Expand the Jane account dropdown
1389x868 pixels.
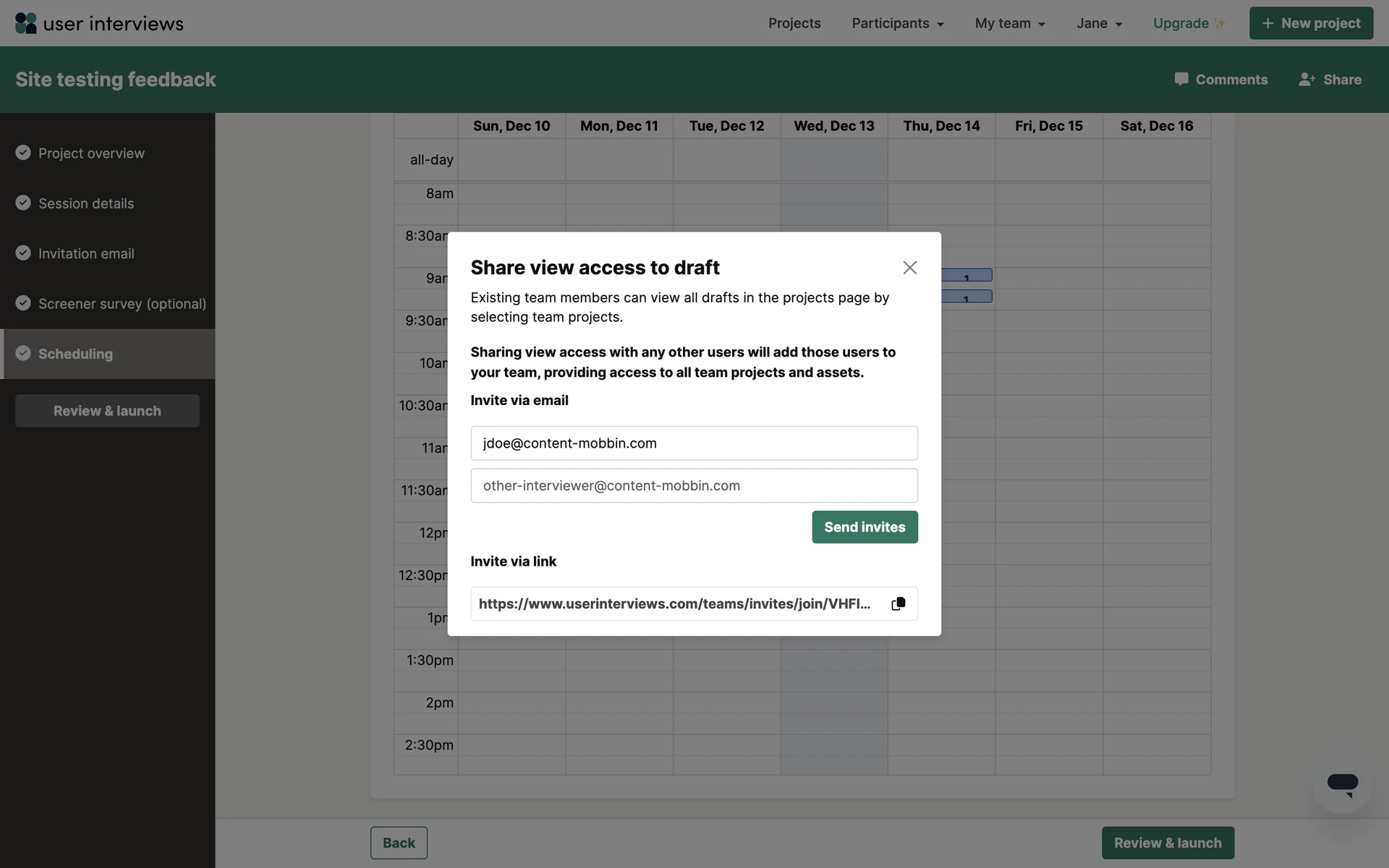[x=1099, y=23]
